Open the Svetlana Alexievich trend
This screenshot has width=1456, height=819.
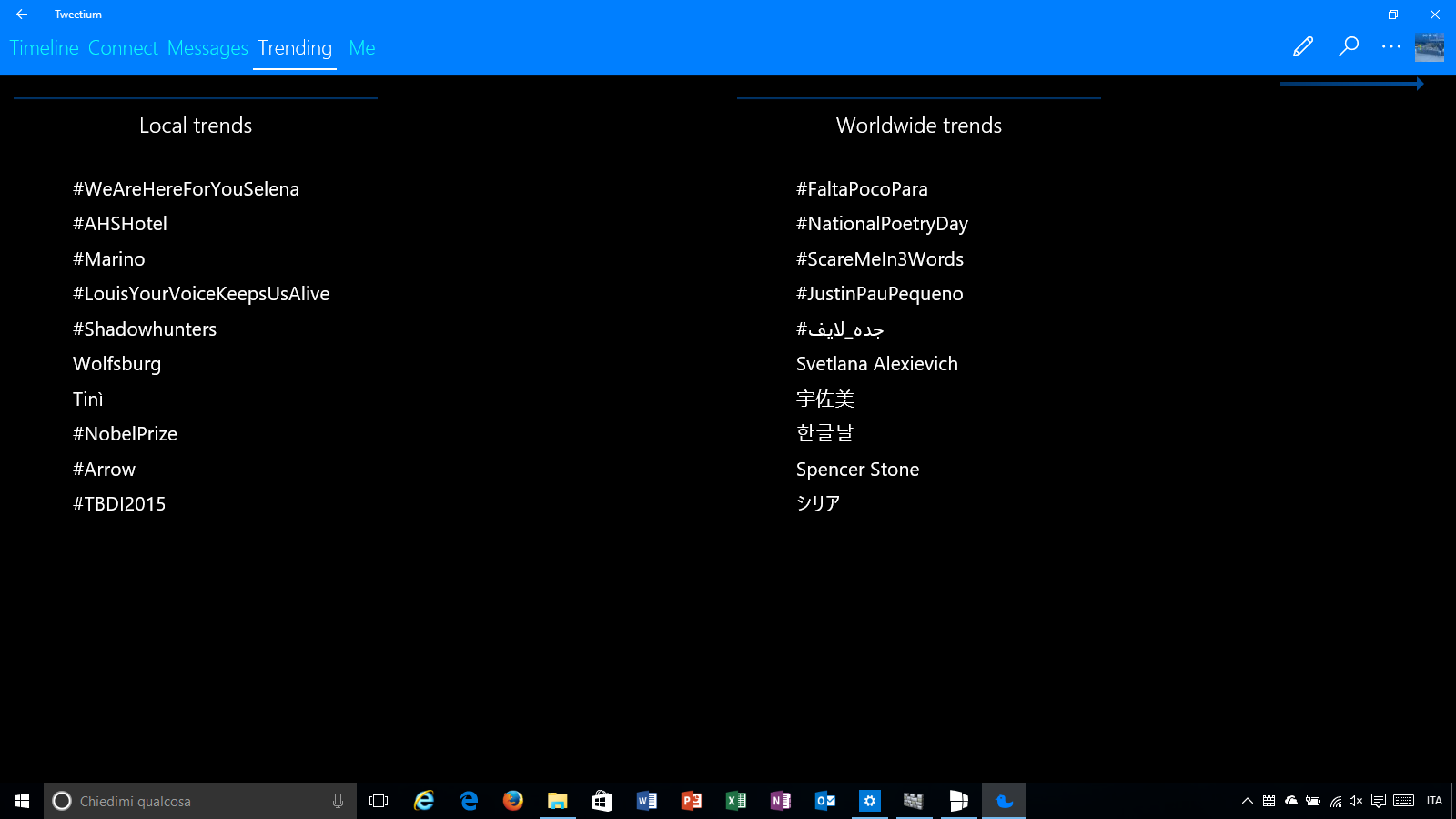tap(877, 364)
